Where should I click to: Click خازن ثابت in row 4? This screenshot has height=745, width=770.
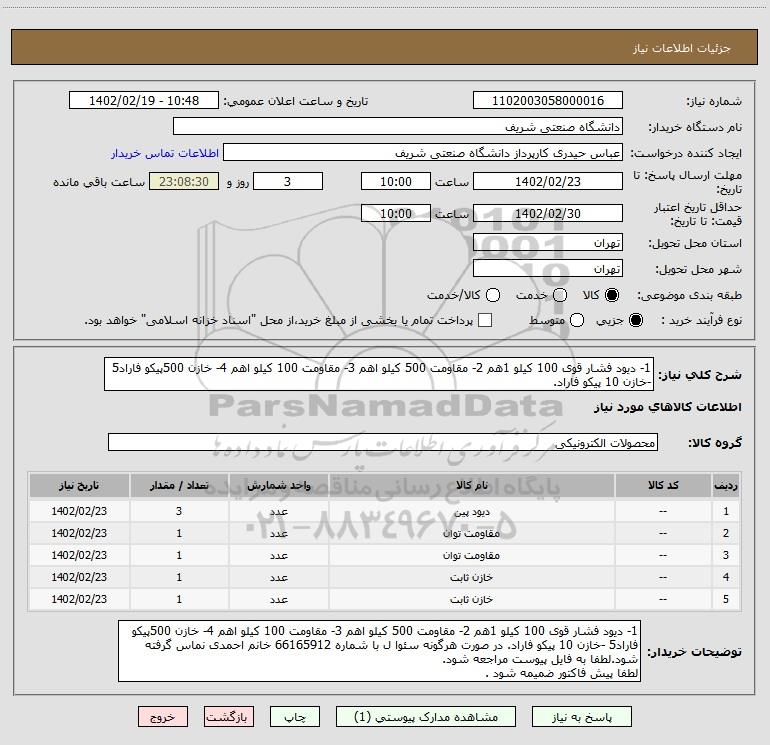pyautogui.click(x=471, y=578)
